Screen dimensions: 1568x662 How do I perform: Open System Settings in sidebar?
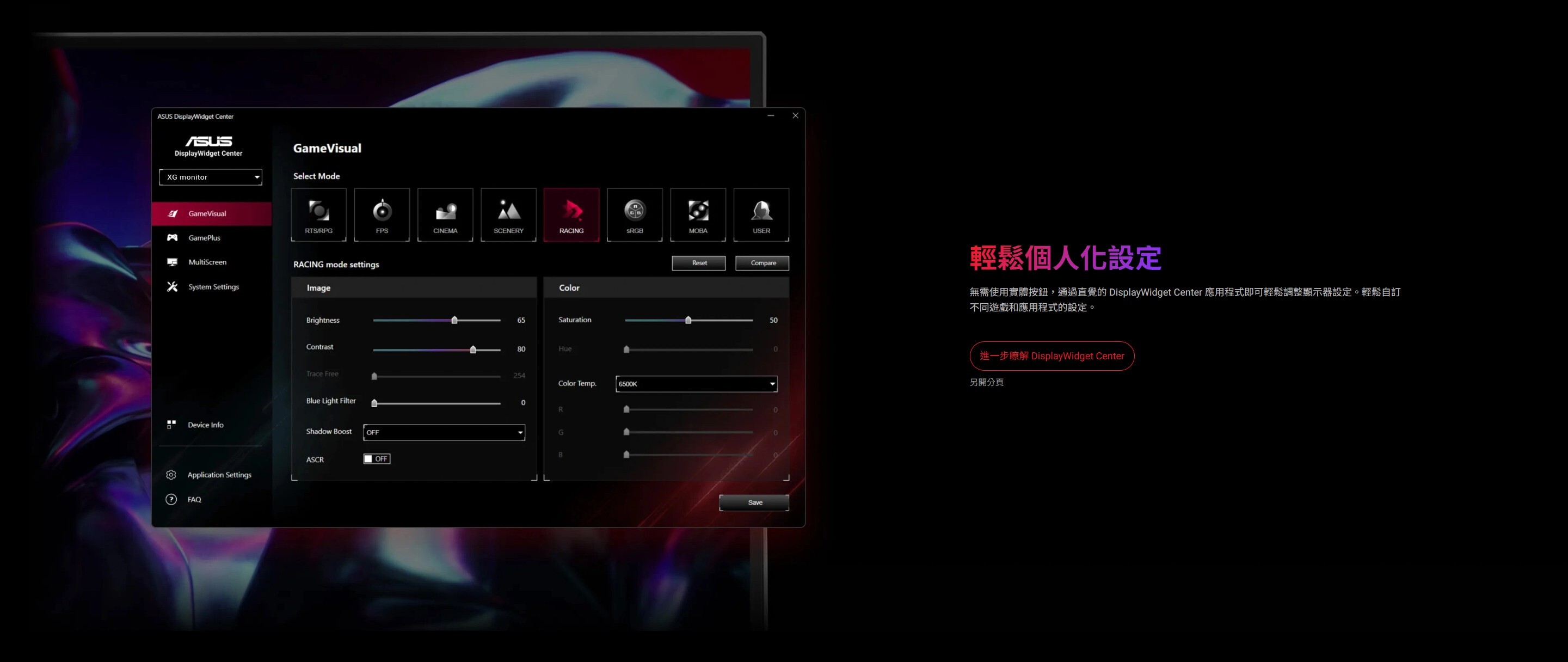click(x=213, y=287)
